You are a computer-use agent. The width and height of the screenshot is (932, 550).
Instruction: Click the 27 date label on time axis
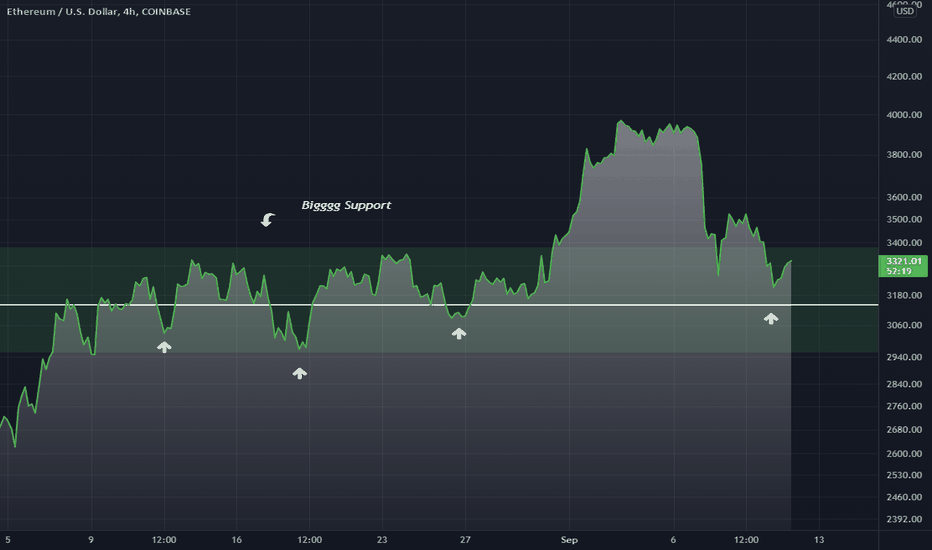coord(465,540)
